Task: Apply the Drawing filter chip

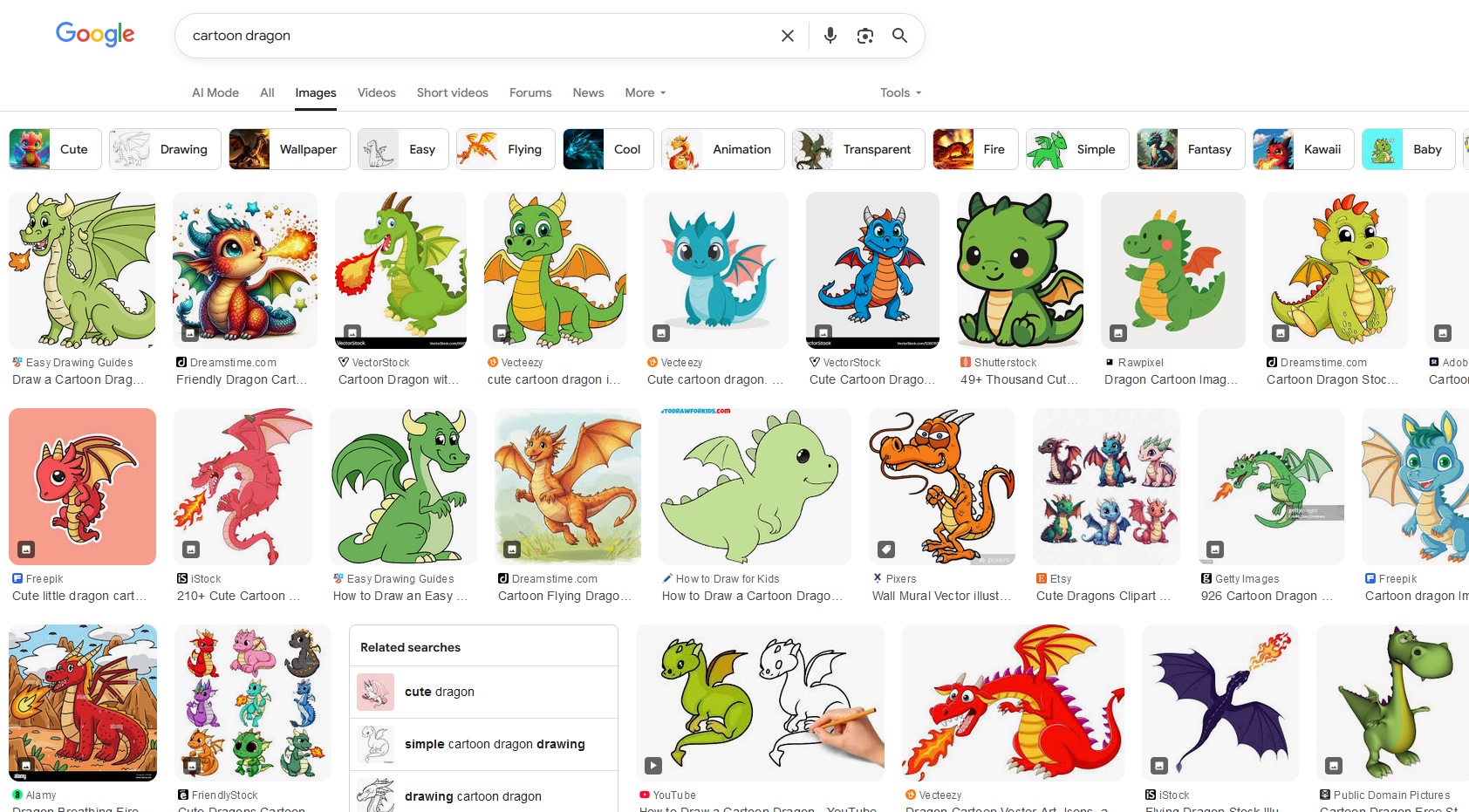Action: pos(165,149)
